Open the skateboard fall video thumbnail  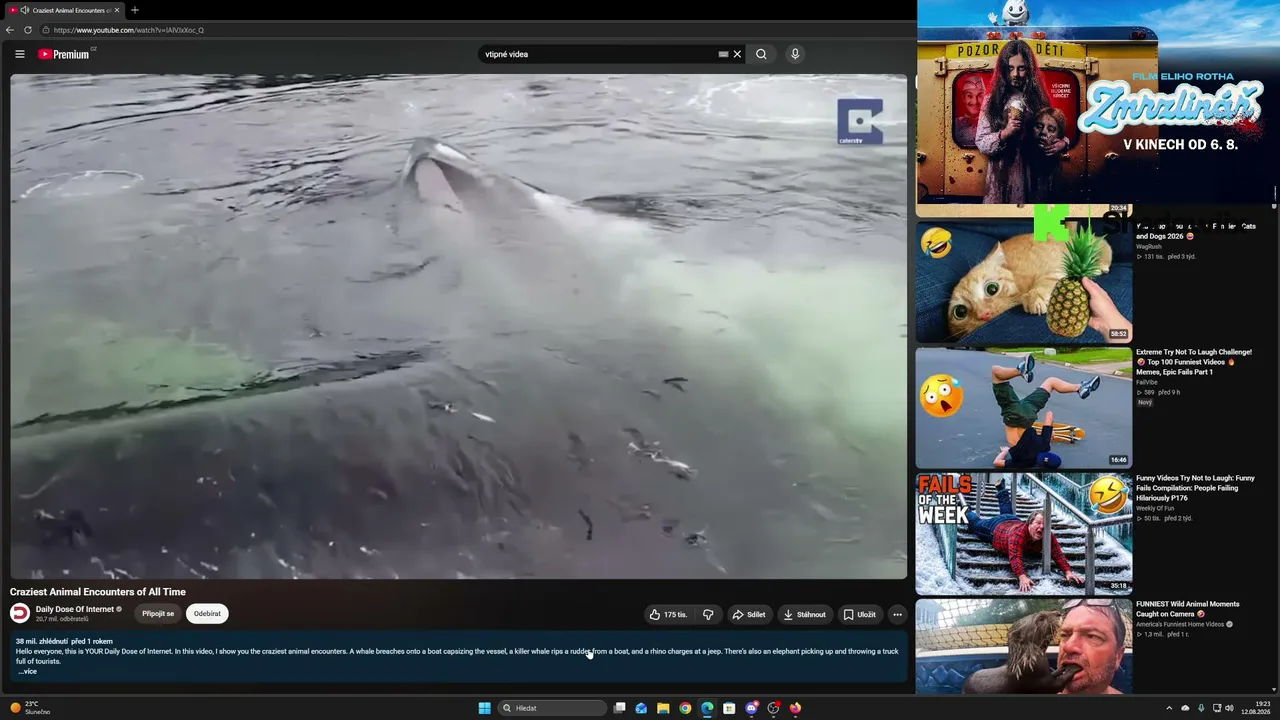click(1024, 408)
